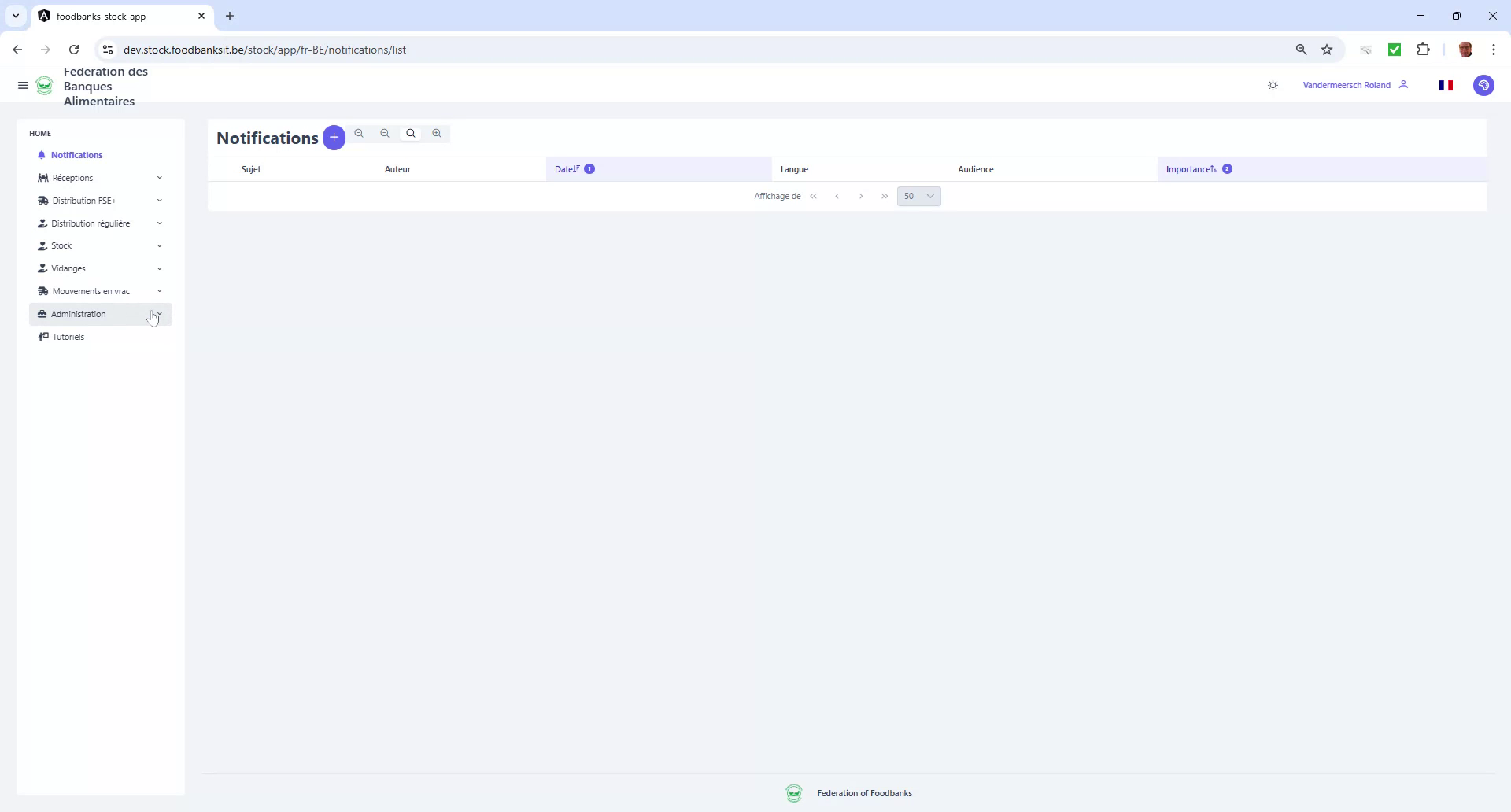Go to the last page with double-arrow button
Screen dimensions: 1511x812
click(885, 196)
